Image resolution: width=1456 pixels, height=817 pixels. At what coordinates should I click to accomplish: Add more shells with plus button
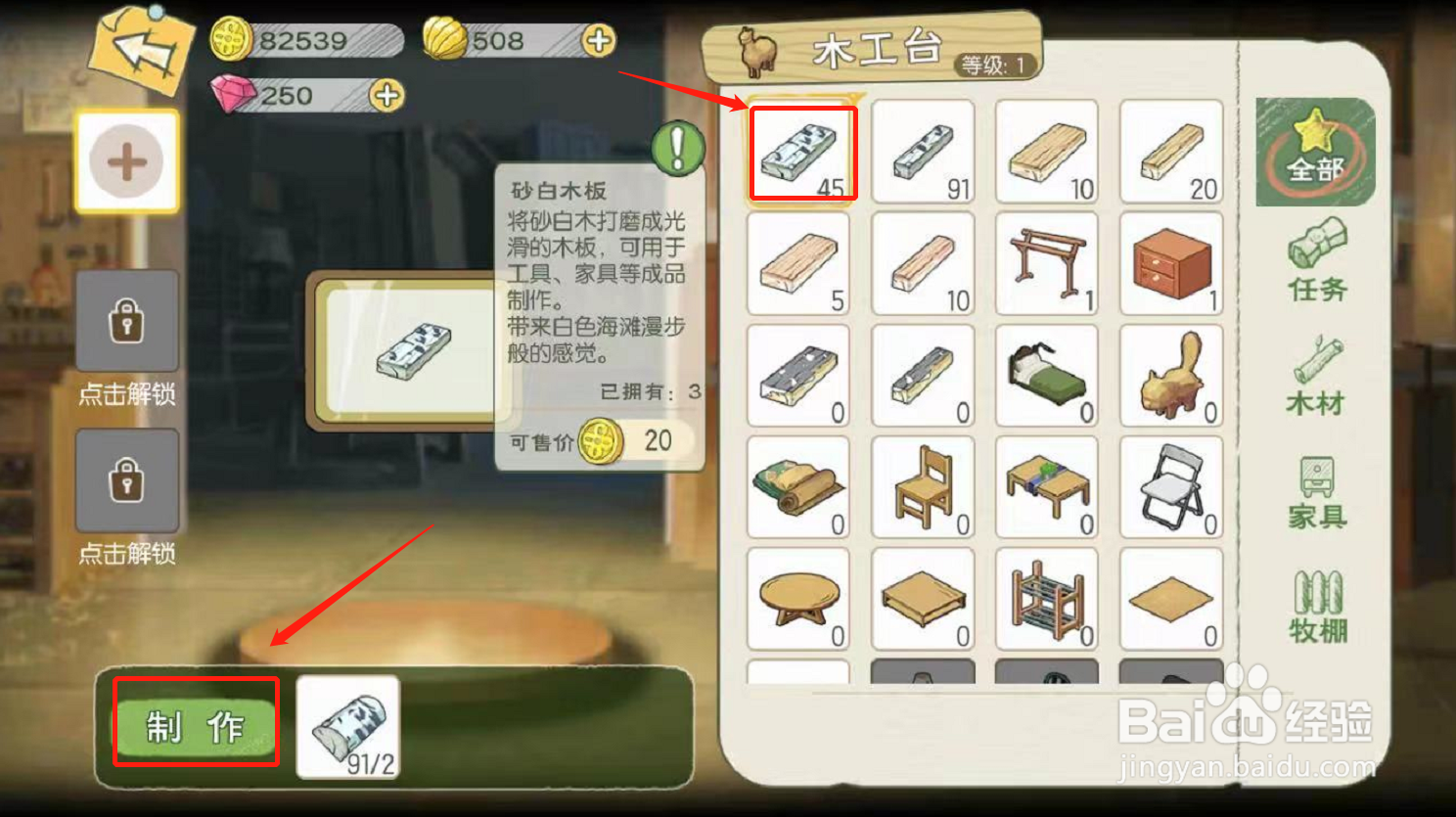(598, 40)
